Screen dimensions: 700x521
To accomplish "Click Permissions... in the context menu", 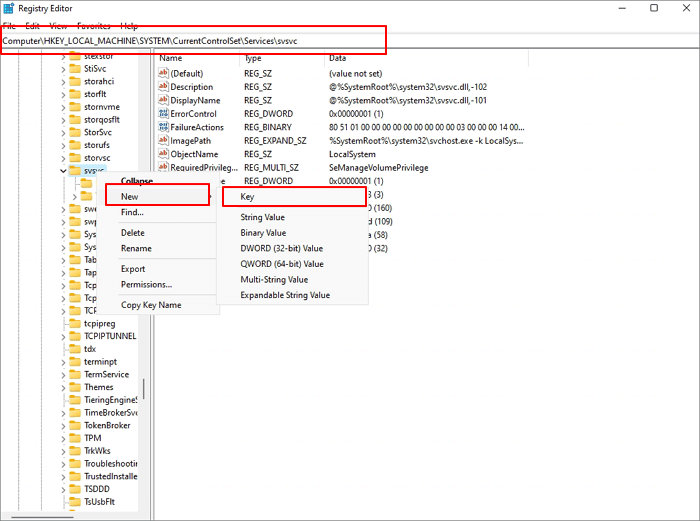I will point(146,284).
